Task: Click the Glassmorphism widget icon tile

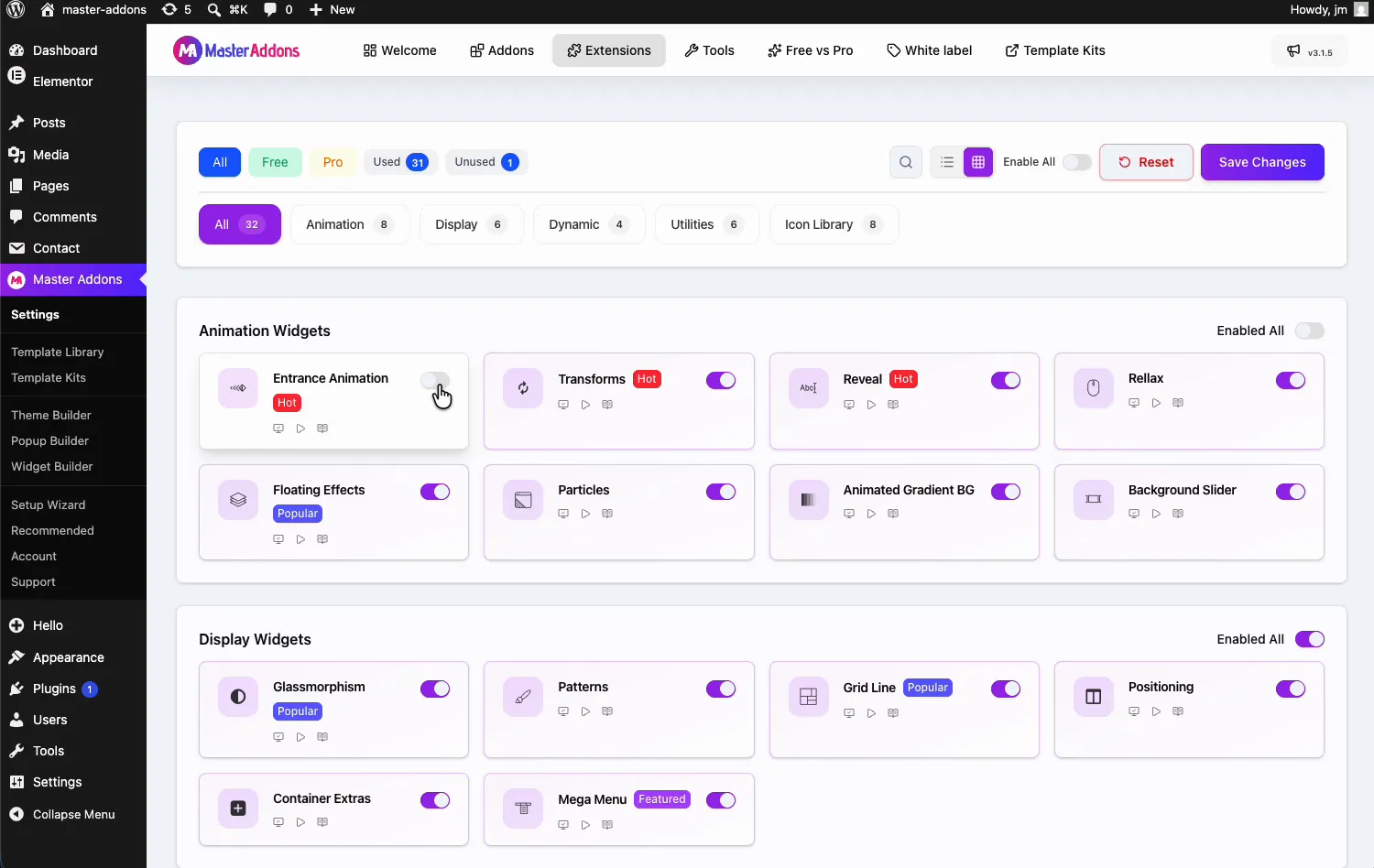Action: [x=238, y=697]
